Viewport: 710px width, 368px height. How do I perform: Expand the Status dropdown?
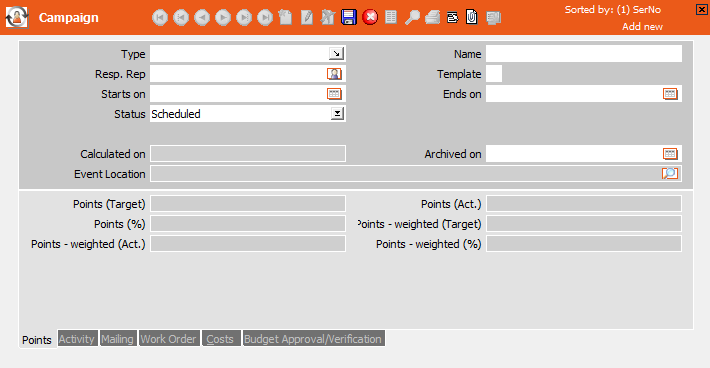pos(337,114)
